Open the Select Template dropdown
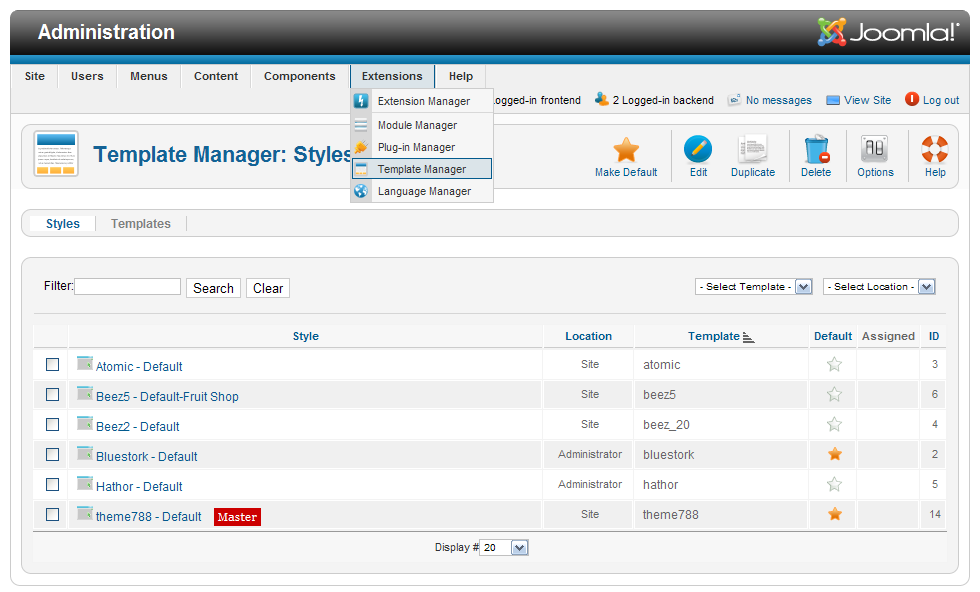The width and height of the screenshot is (980, 592). [753, 287]
